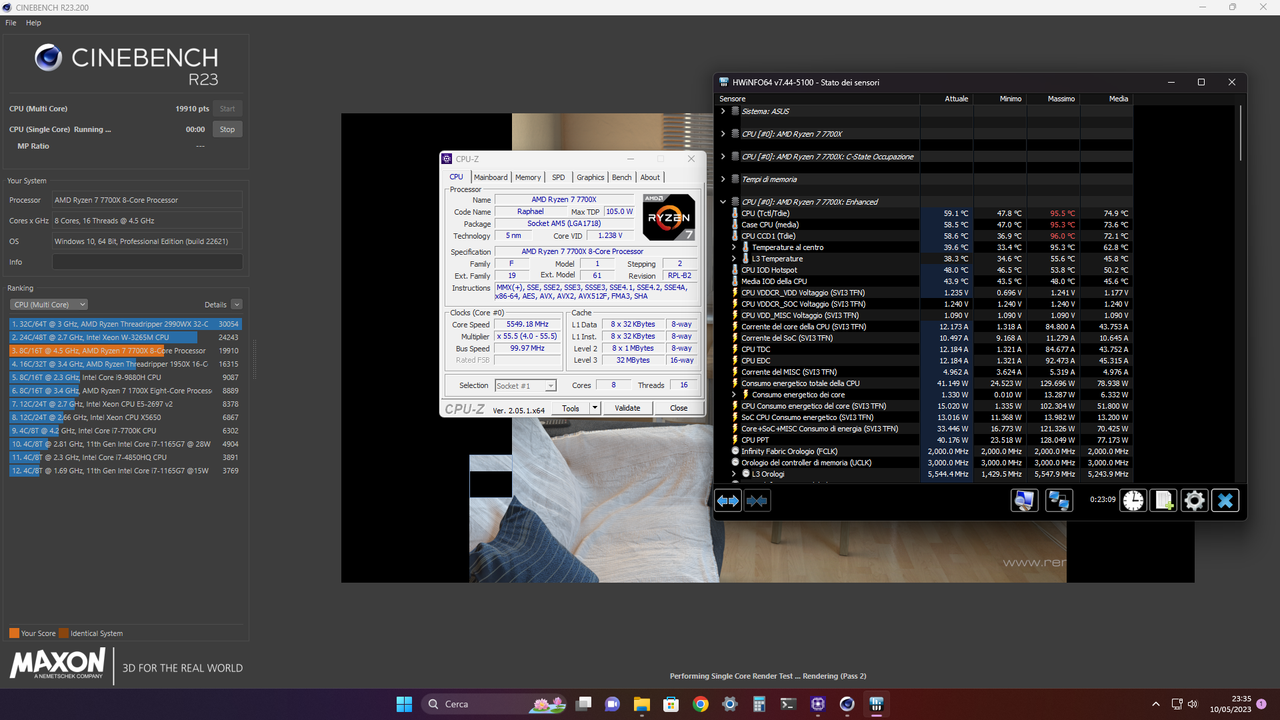1280x720 pixels.
Task: Expand the Tempi di memoria group
Action: 723,179
